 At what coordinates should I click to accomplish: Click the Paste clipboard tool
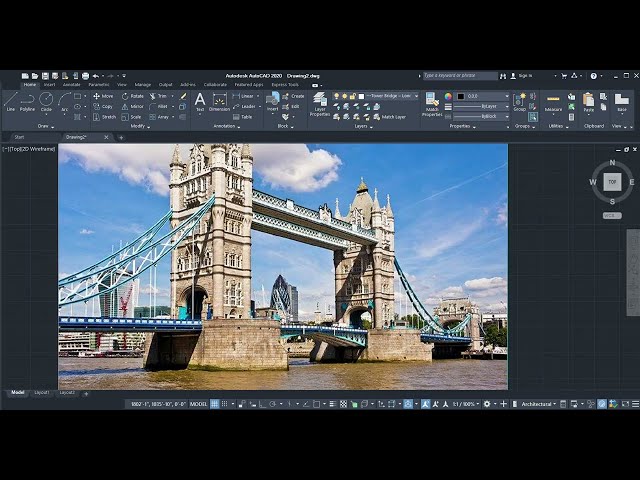(589, 102)
